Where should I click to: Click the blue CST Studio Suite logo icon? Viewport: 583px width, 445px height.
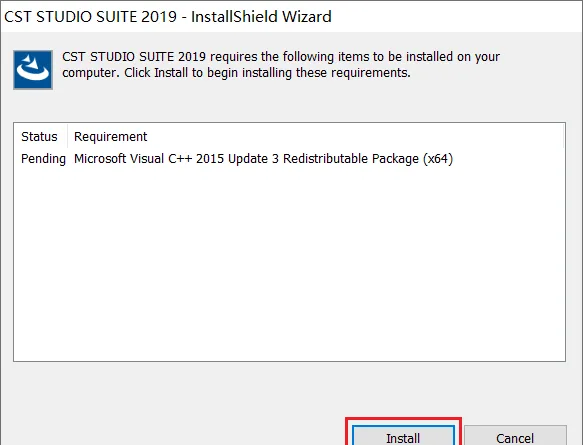pos(33,70)
